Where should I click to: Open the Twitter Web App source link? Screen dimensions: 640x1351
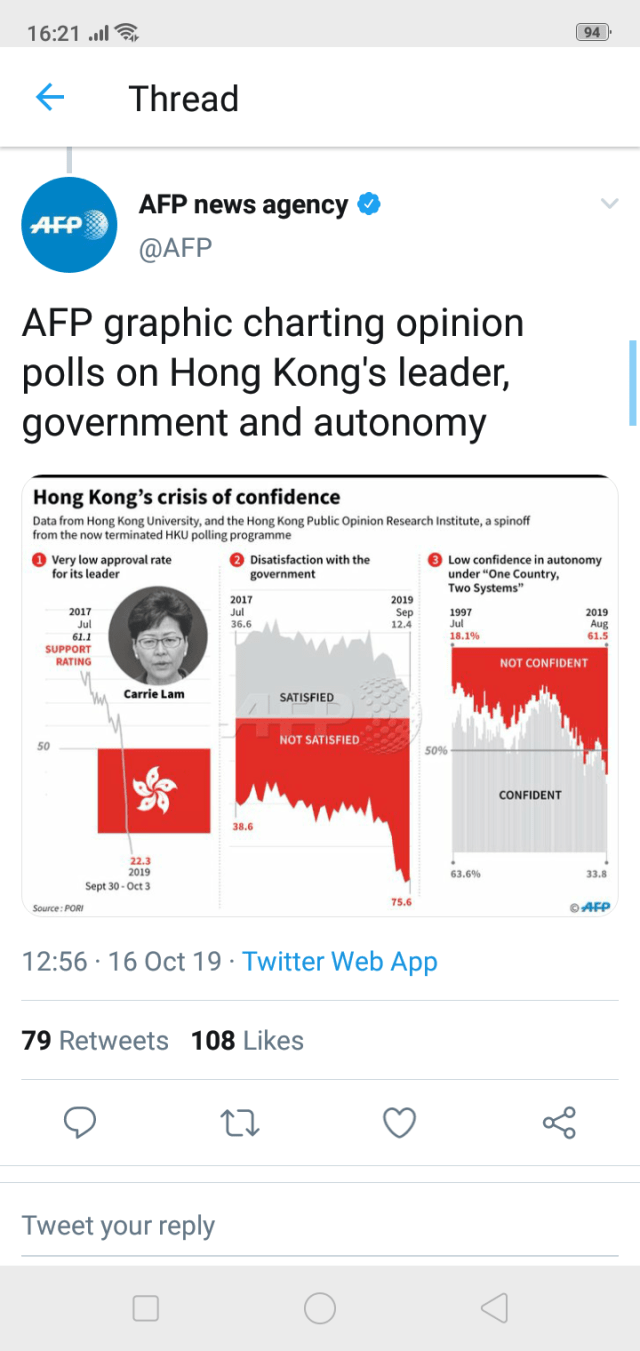[x=340, y=962]
